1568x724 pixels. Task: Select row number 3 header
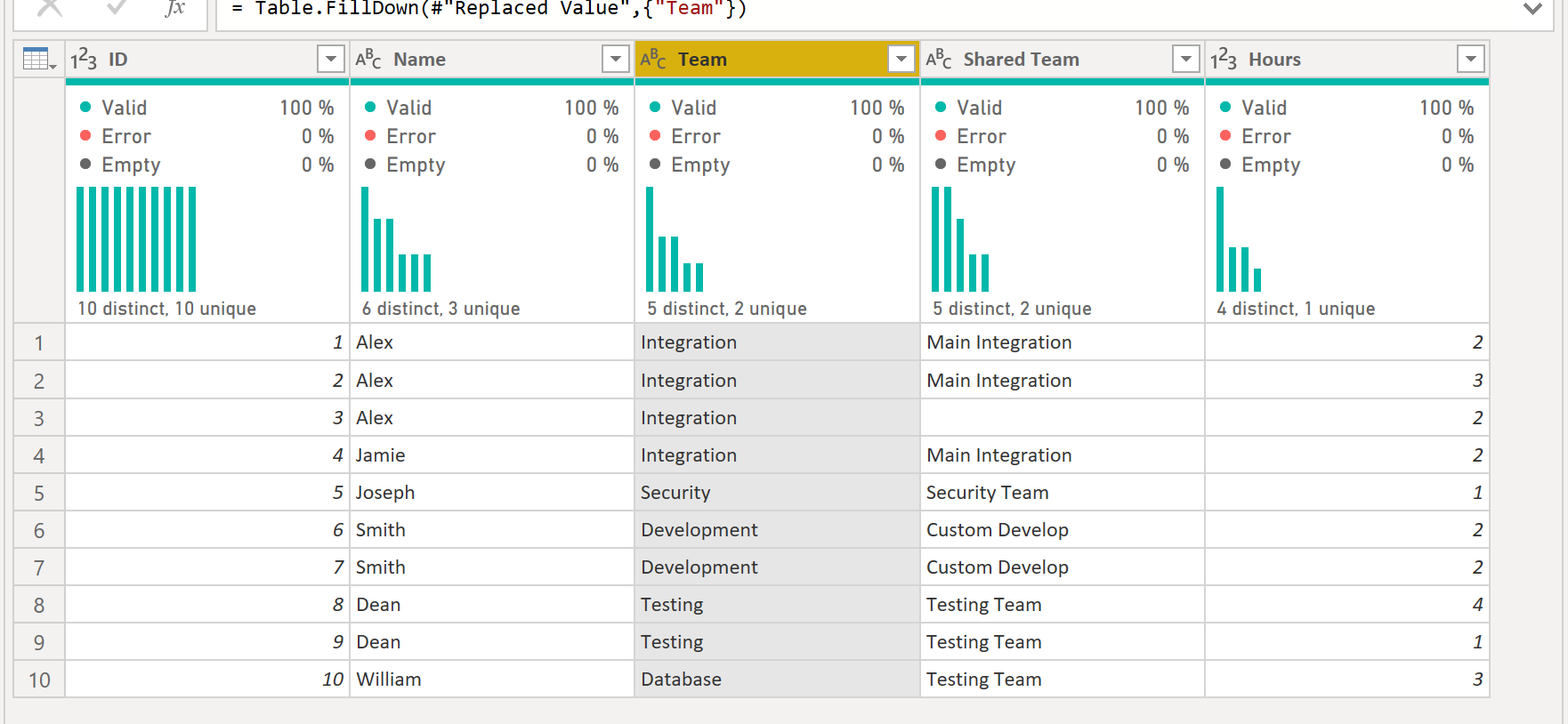[39, 418]
